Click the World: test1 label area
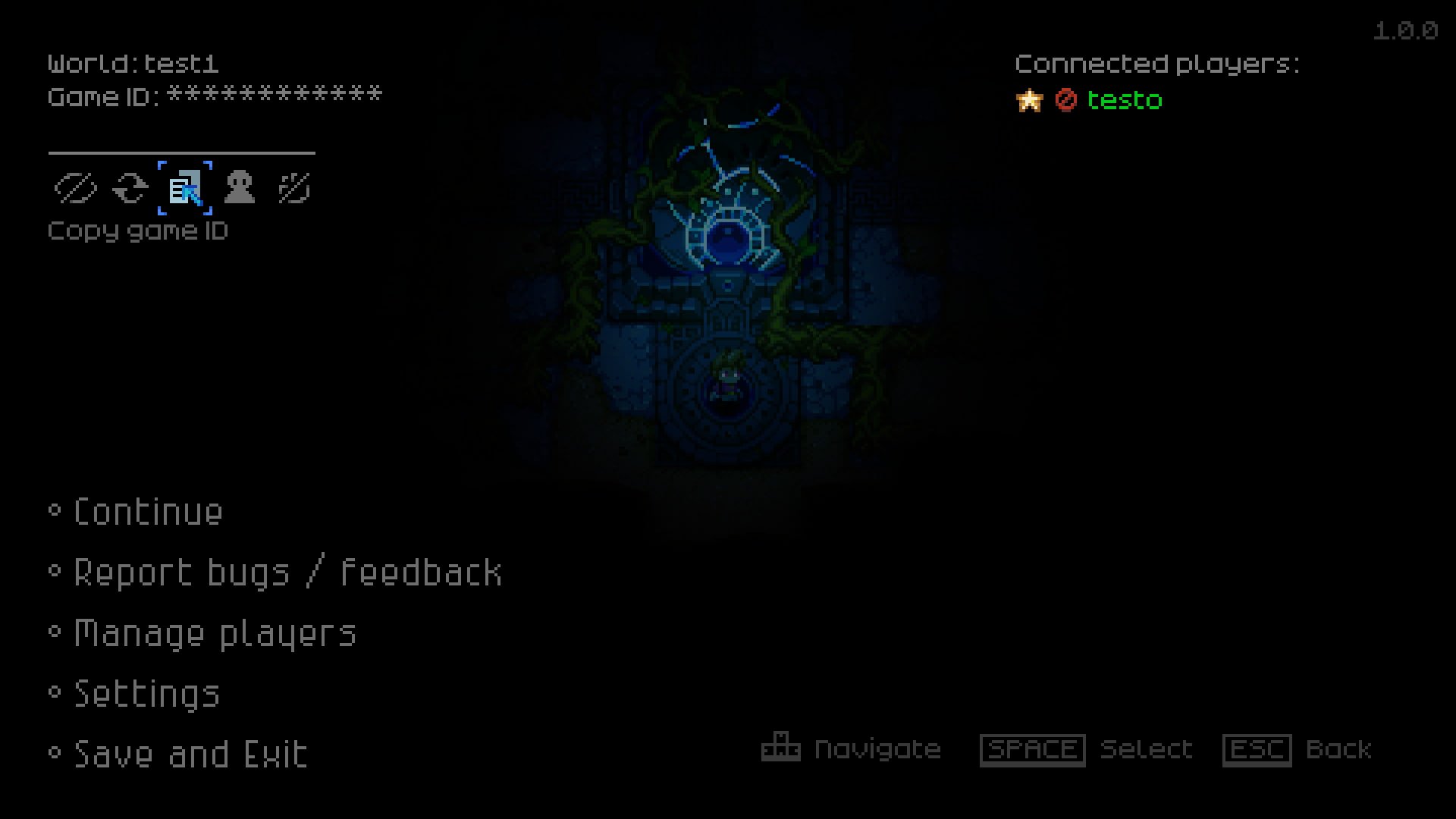This screenshot has width=1456, height=819. (134, 63)
